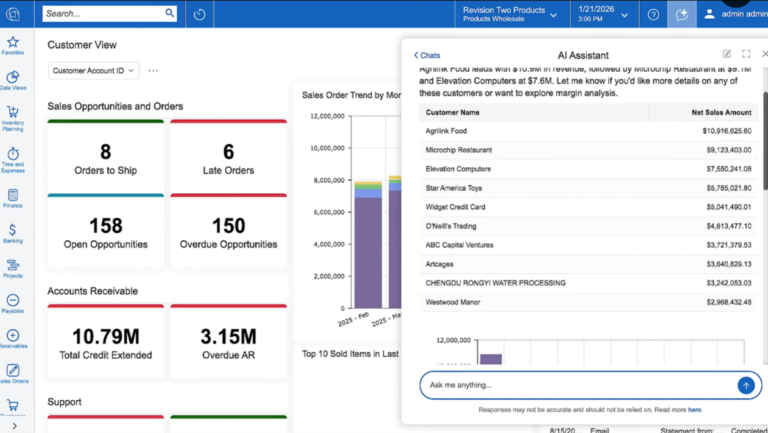Open Banking in the sidebar

pyautogui.click(x=13, y=234)
